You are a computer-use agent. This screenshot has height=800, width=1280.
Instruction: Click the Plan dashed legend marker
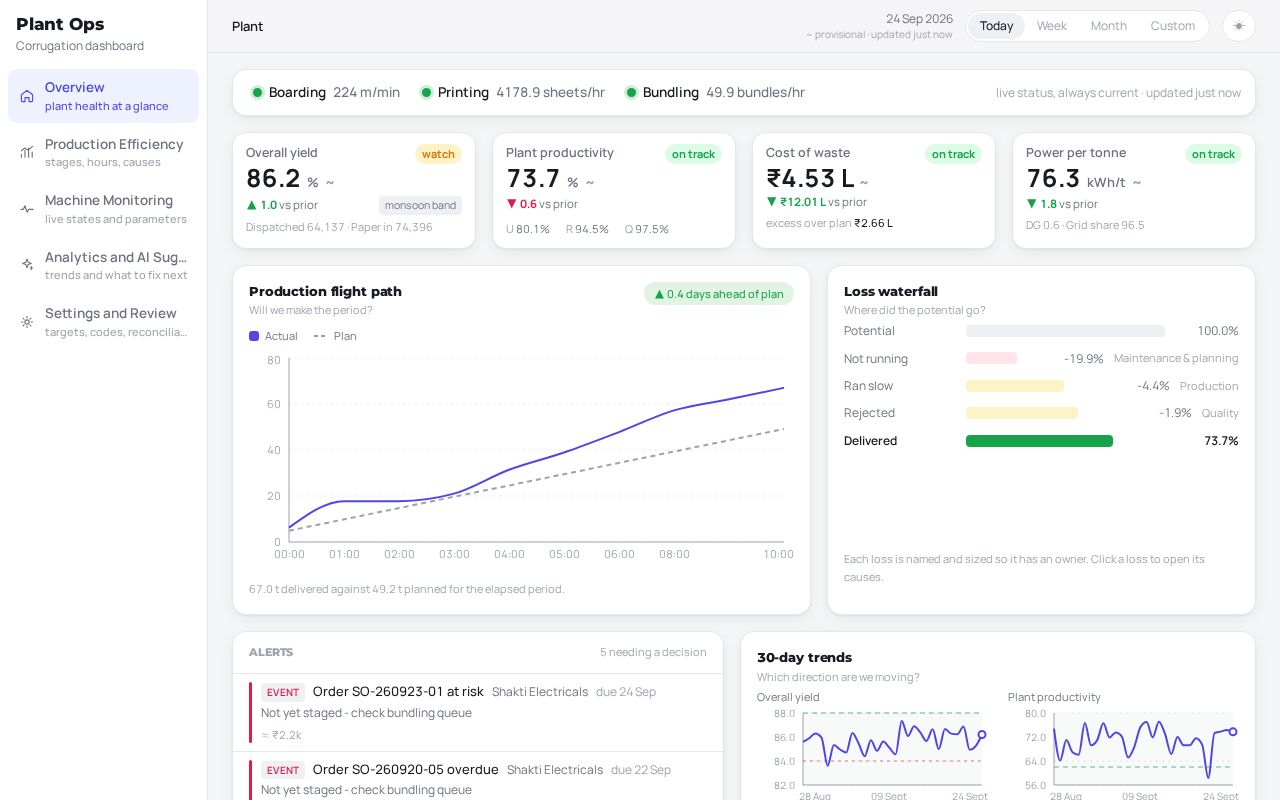pos(320,336)
